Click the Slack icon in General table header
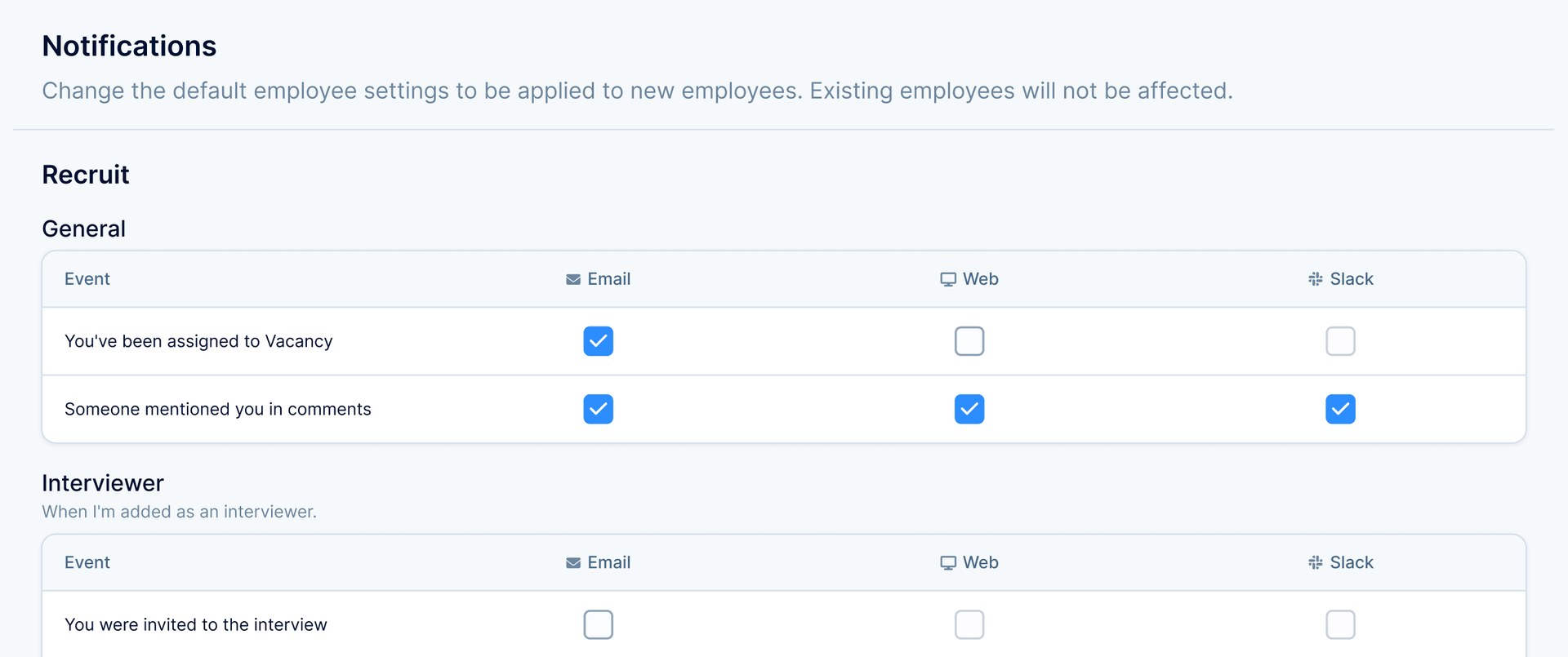The image size is (1568, 657). pyautogui.click(x=1316, y=279)
